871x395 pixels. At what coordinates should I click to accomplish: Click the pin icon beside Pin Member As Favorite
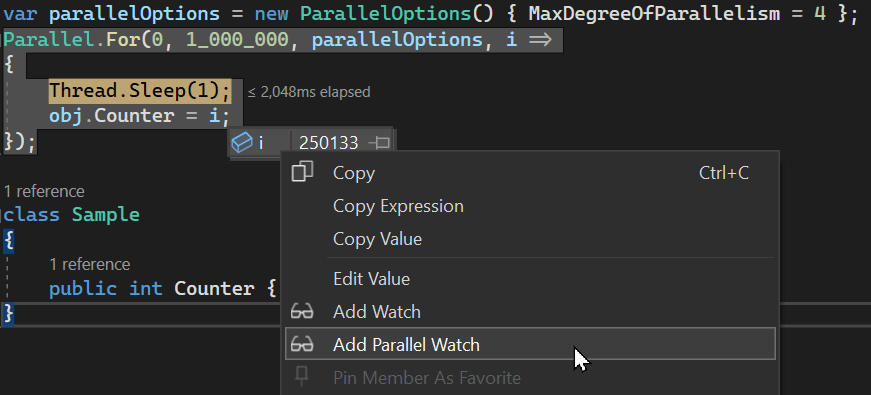pos(302,377)
